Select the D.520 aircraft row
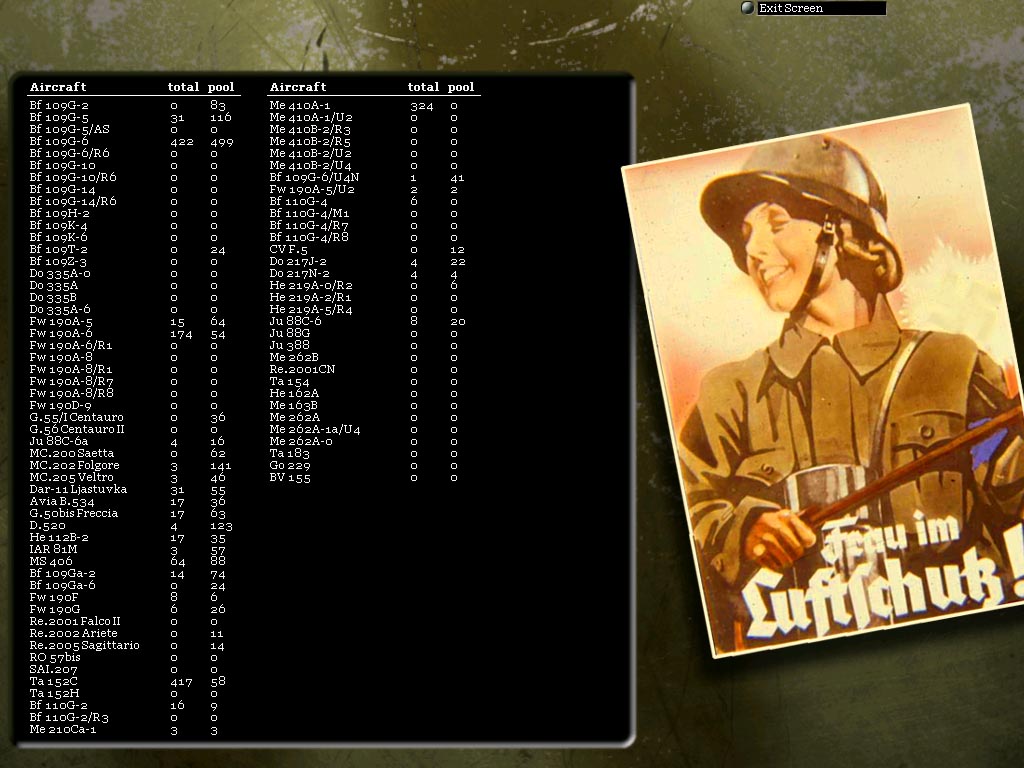Screen dimensions: 1024x768 pos(133,526)
